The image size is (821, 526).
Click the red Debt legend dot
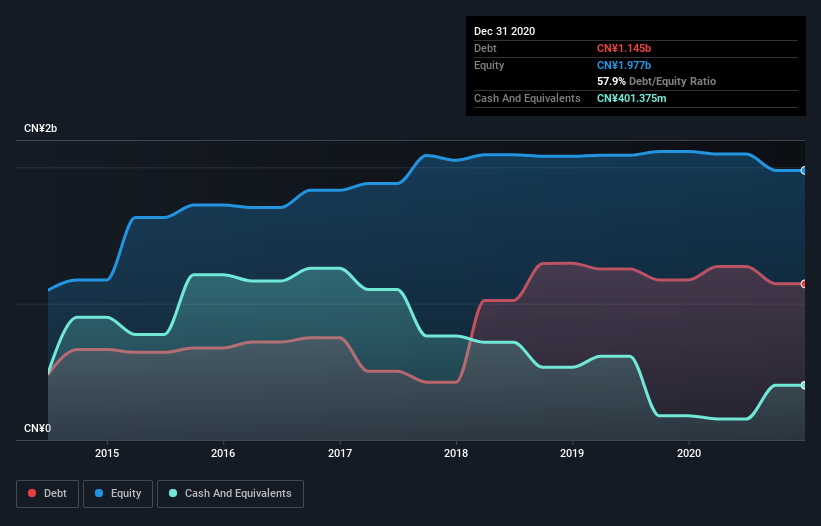tap(32, 493)
